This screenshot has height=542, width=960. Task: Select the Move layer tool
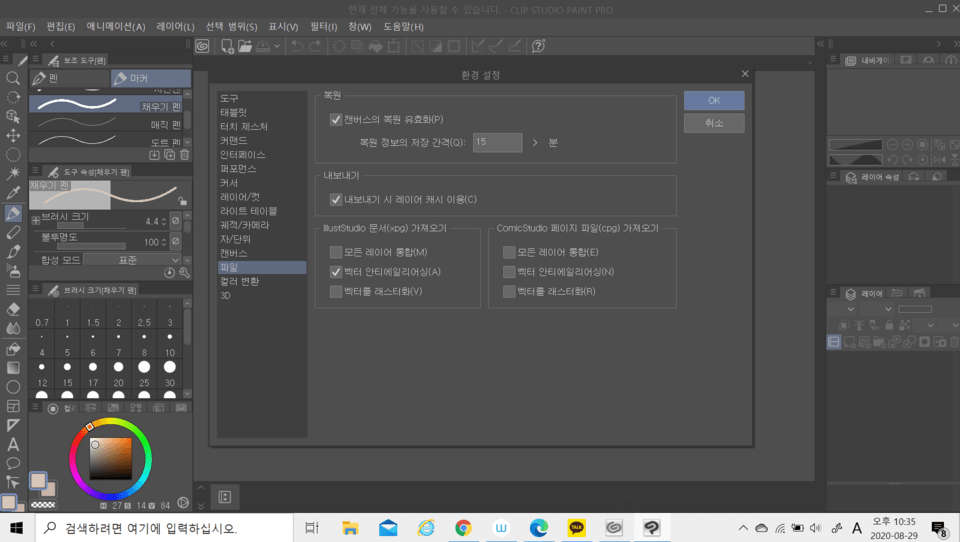pyautogui.click(x=13, y=135)
